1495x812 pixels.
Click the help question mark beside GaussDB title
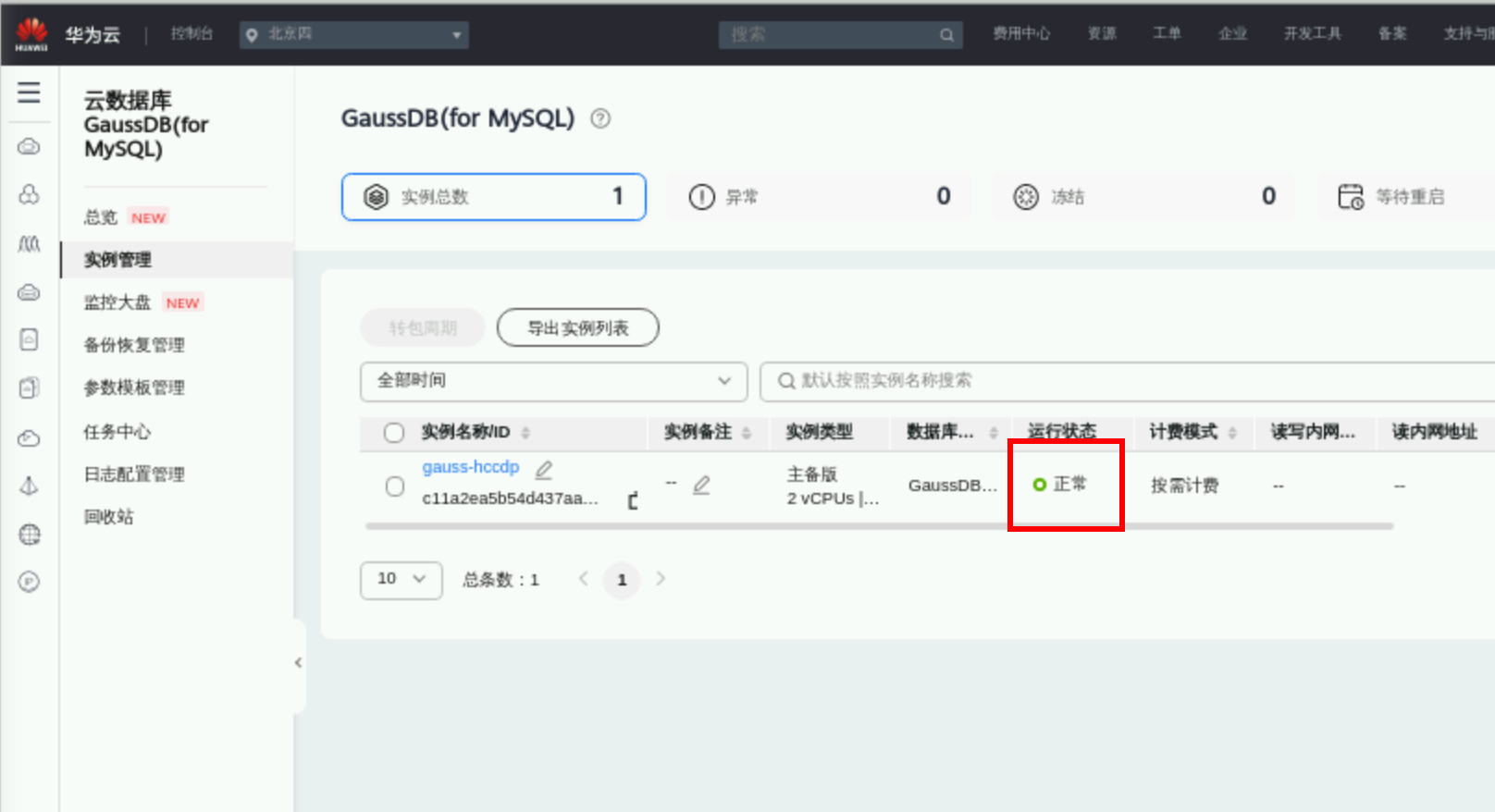(600, 118)
